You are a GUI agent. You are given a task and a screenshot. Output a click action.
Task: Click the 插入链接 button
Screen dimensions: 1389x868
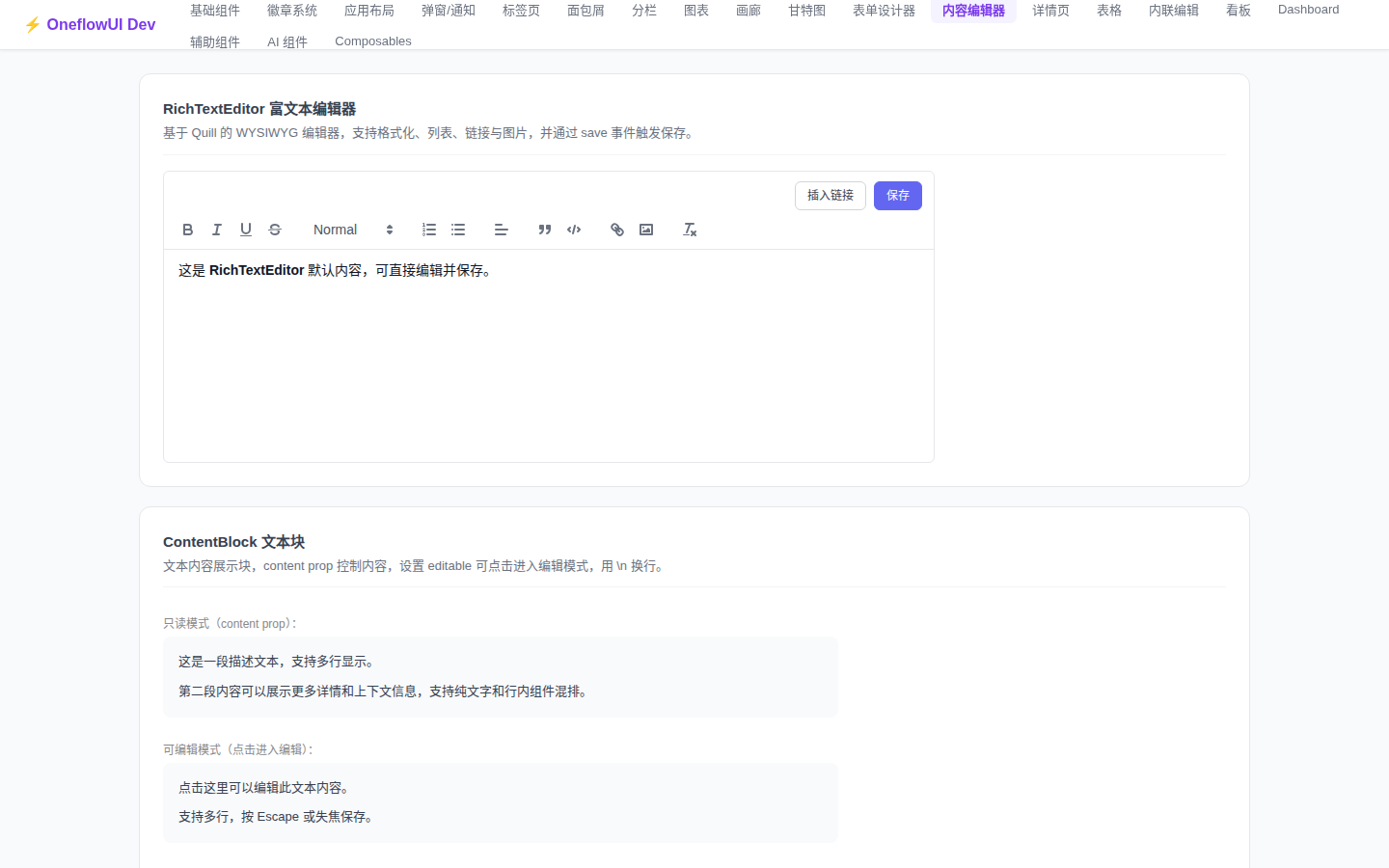(831, 196)
